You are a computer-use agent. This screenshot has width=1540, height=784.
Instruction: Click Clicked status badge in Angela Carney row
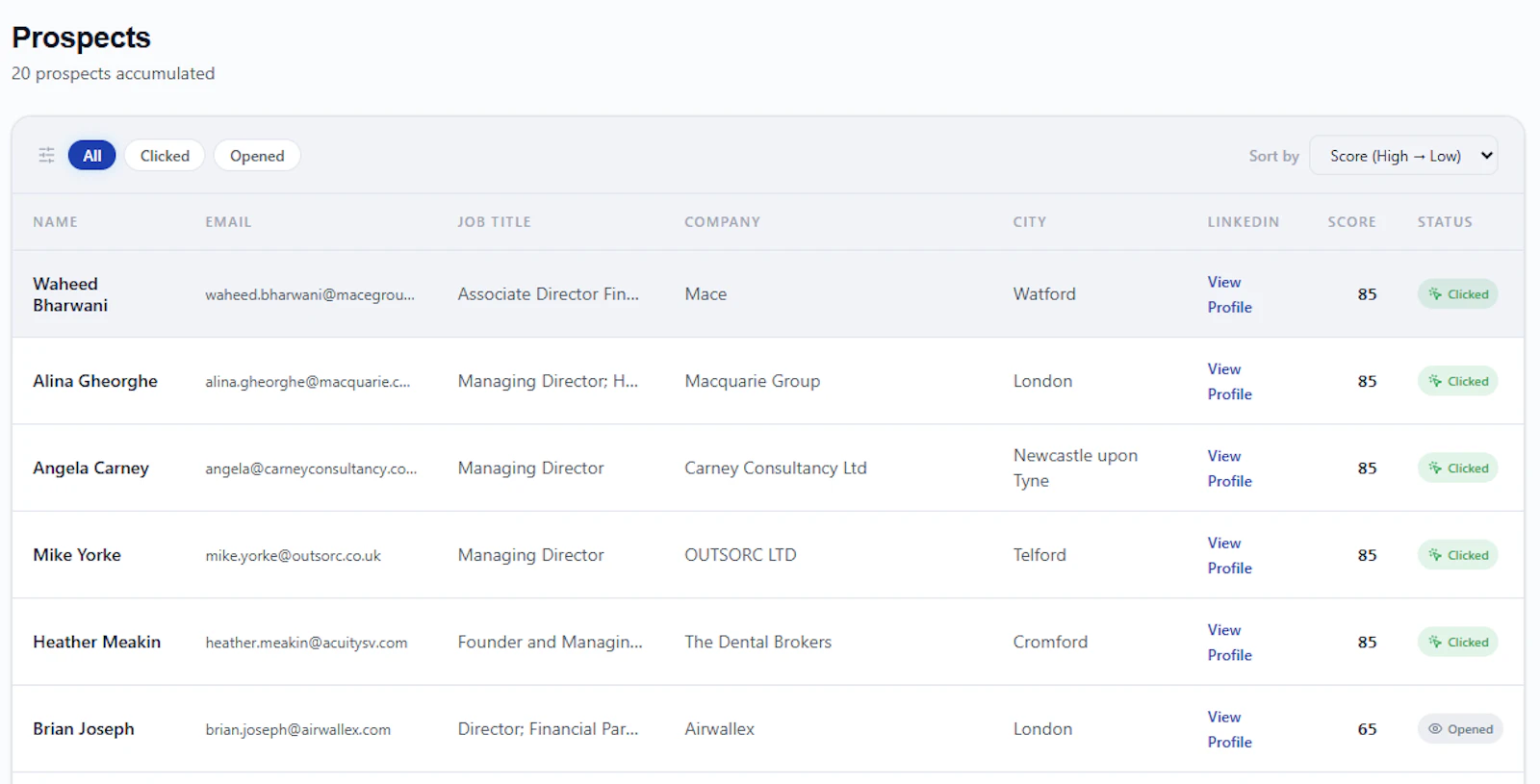click(x=1457, y=468)
